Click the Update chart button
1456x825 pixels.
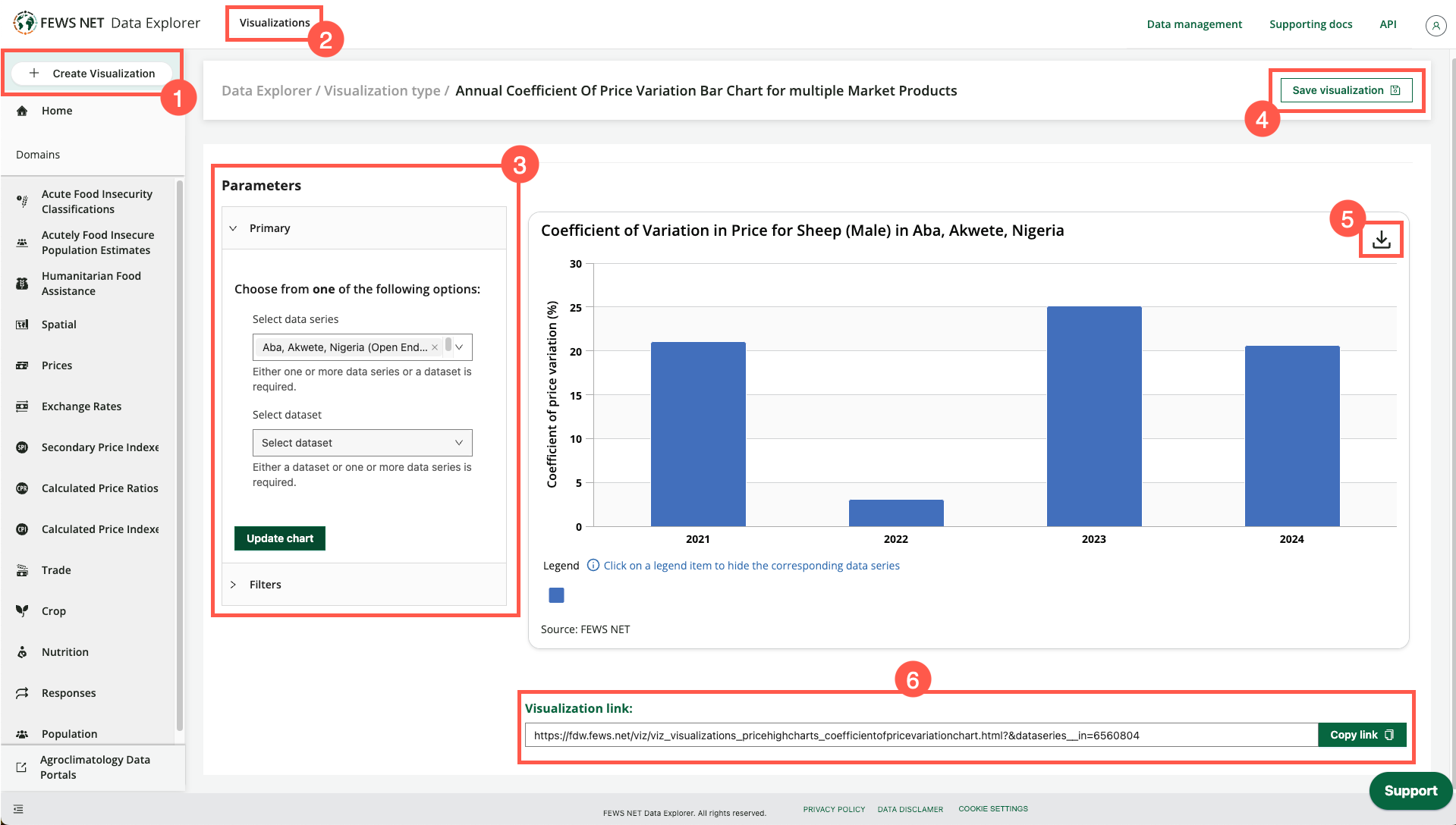click(x=279, y=538)
